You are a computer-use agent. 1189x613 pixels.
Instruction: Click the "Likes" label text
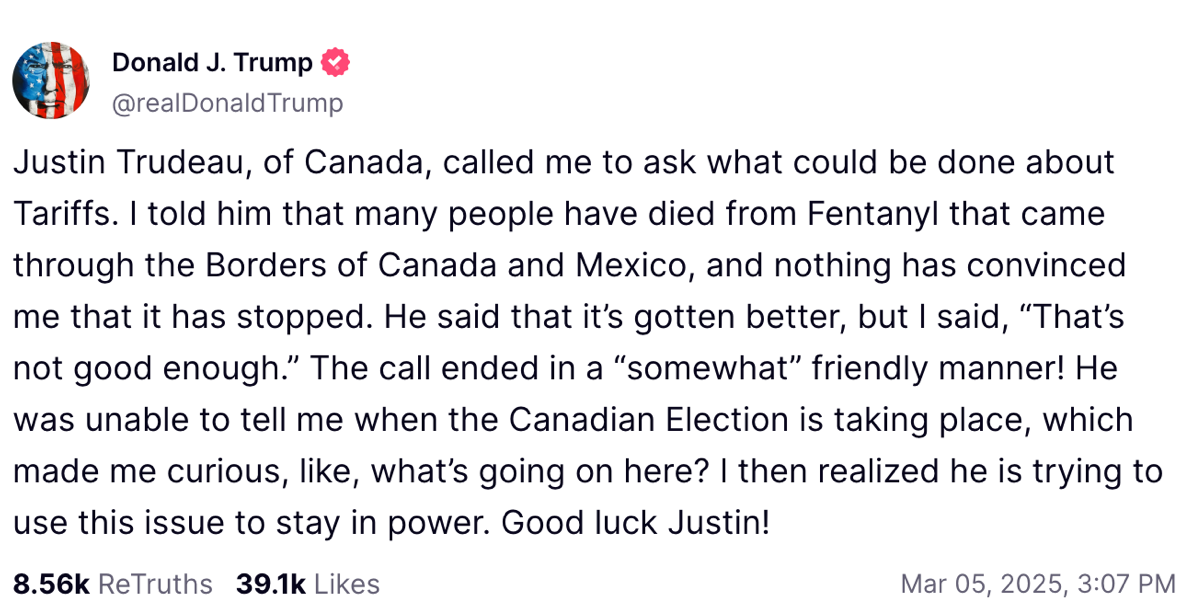point(347,584)
